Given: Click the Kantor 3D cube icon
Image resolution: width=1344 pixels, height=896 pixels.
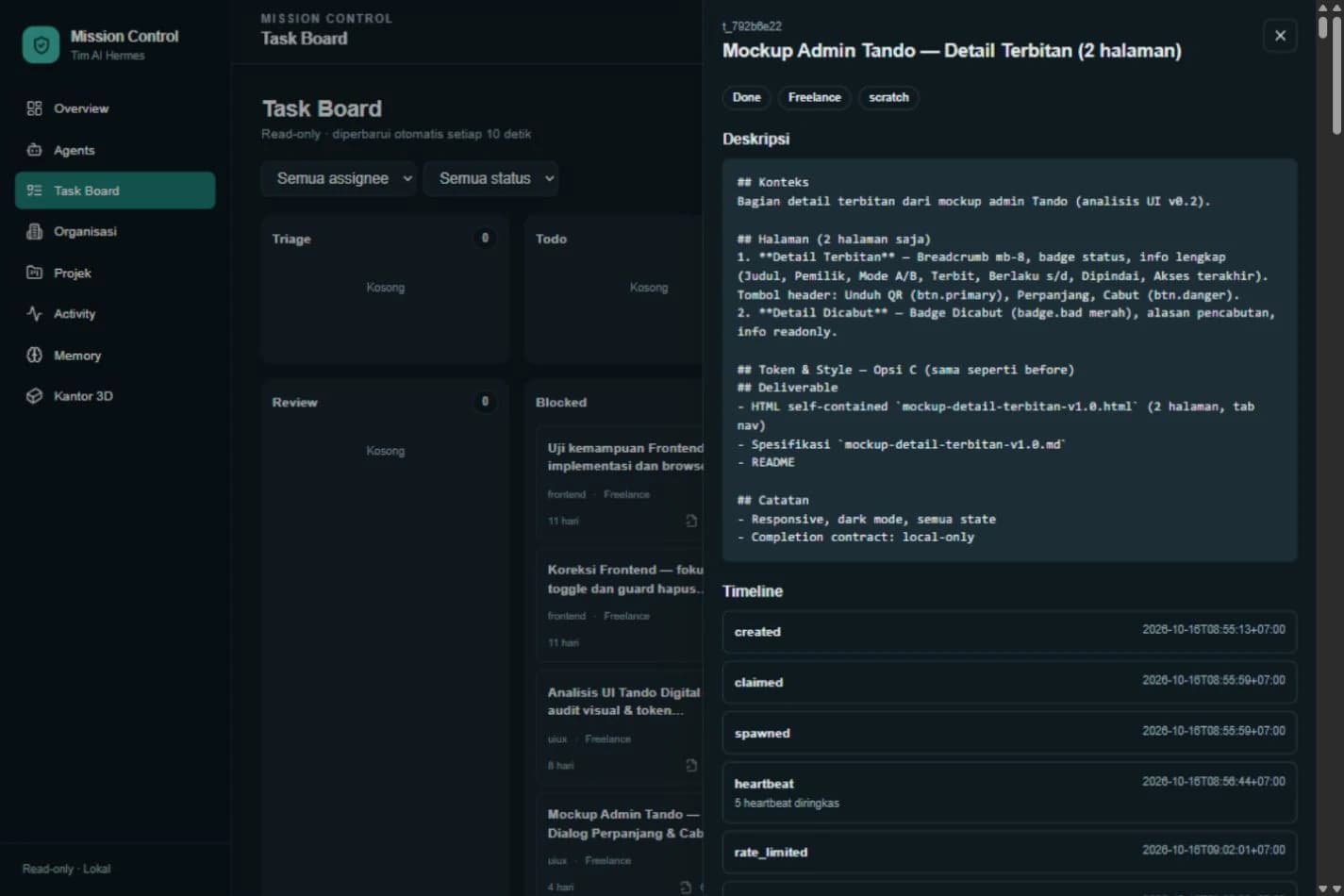Looking at the screenshot, I should [x=35, y=396].
